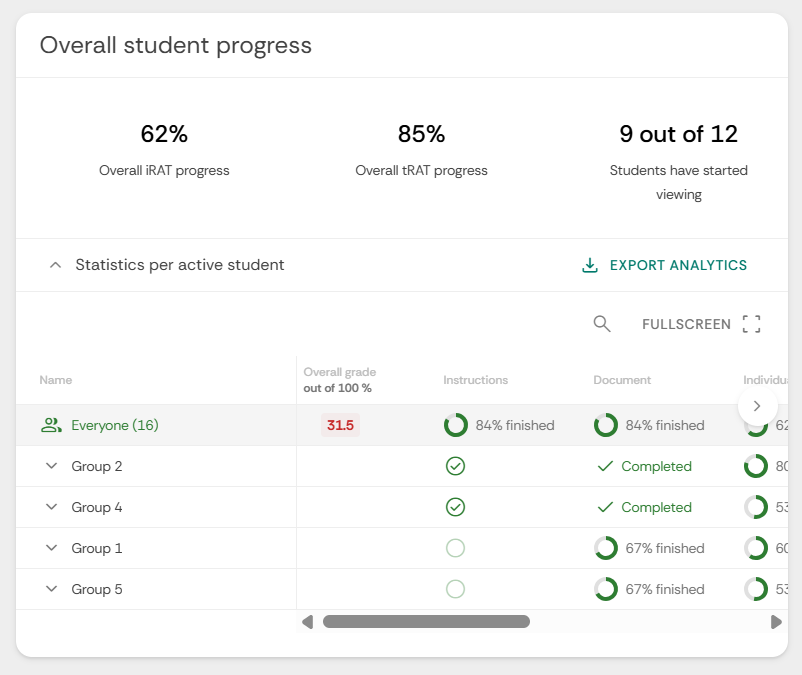This screenshot has height=675, width=802.
Task: Expand the Group 1 row
Action: tap(52, 548)
